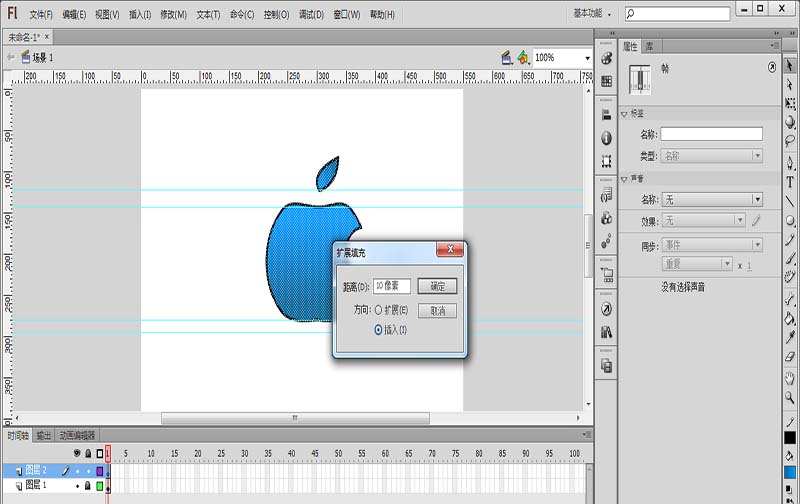Open the Code Snippets panel icon
This screenshot has height=504, width=800.
point(606,195)
